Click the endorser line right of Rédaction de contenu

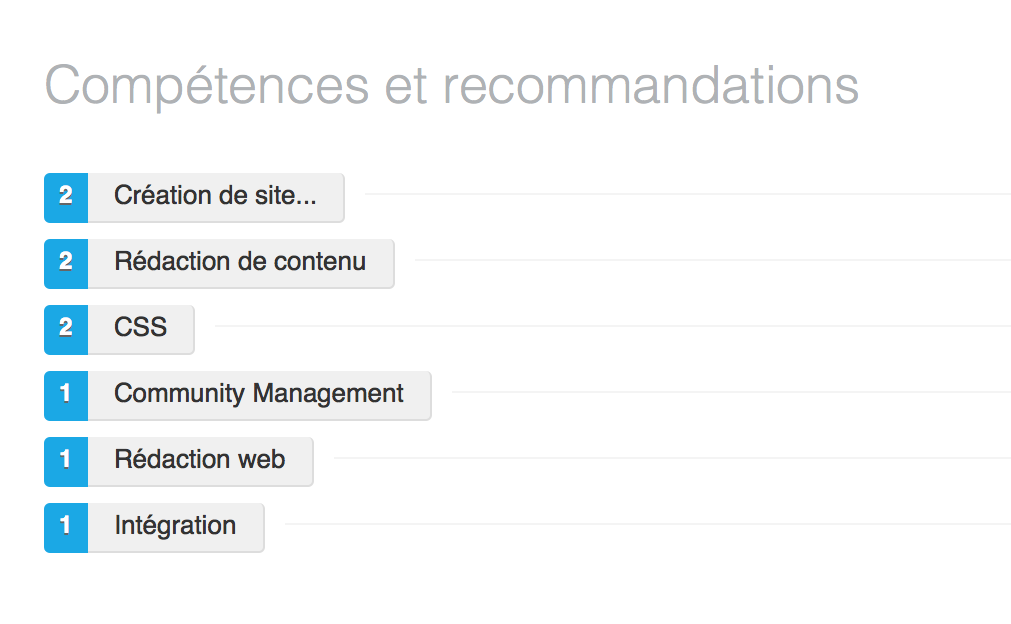pos(713,260)
